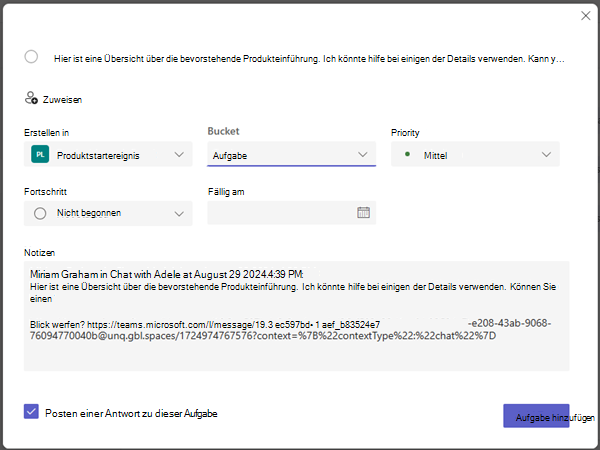
Task: Toggle Posten einer Antwort zu dieser Aufgabe checkbox
Action: (31, 412)
